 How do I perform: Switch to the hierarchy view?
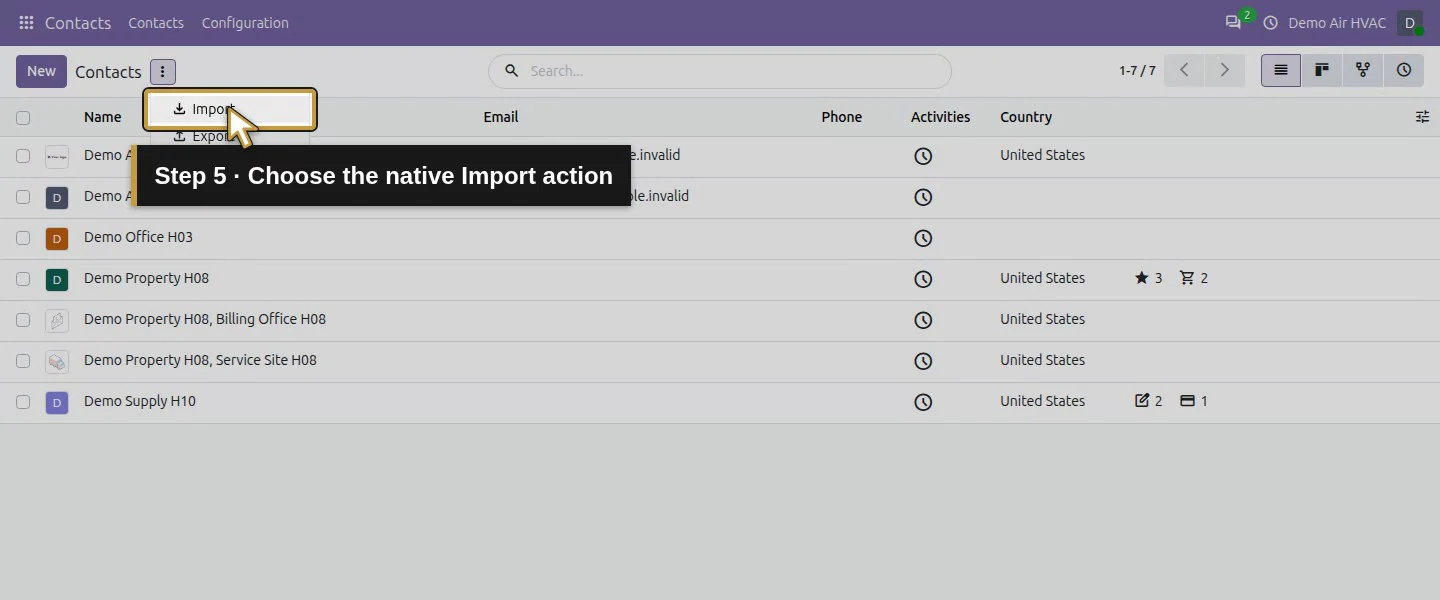coord(1363,70)
